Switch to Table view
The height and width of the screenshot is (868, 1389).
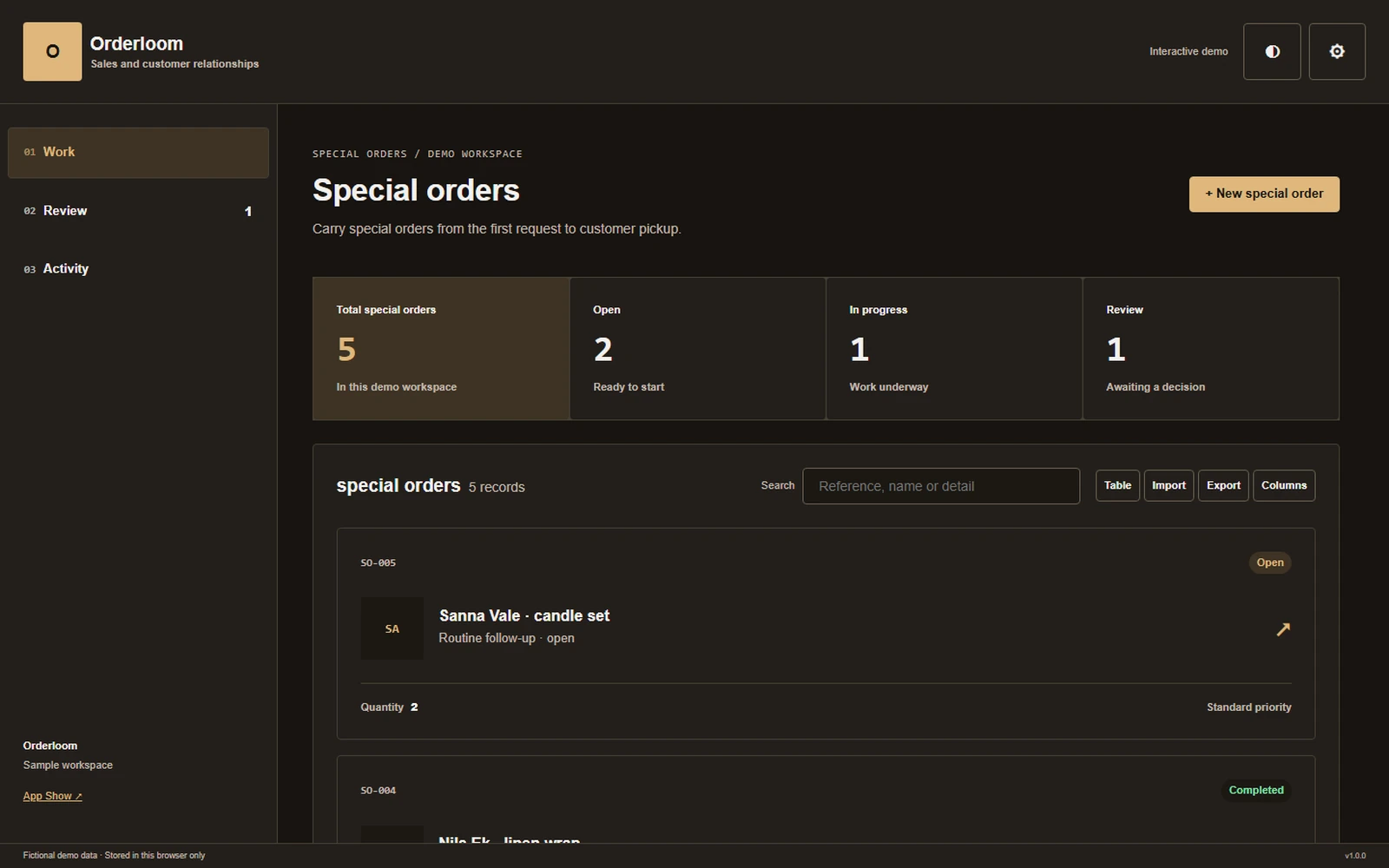click(x=1117, y=485)
